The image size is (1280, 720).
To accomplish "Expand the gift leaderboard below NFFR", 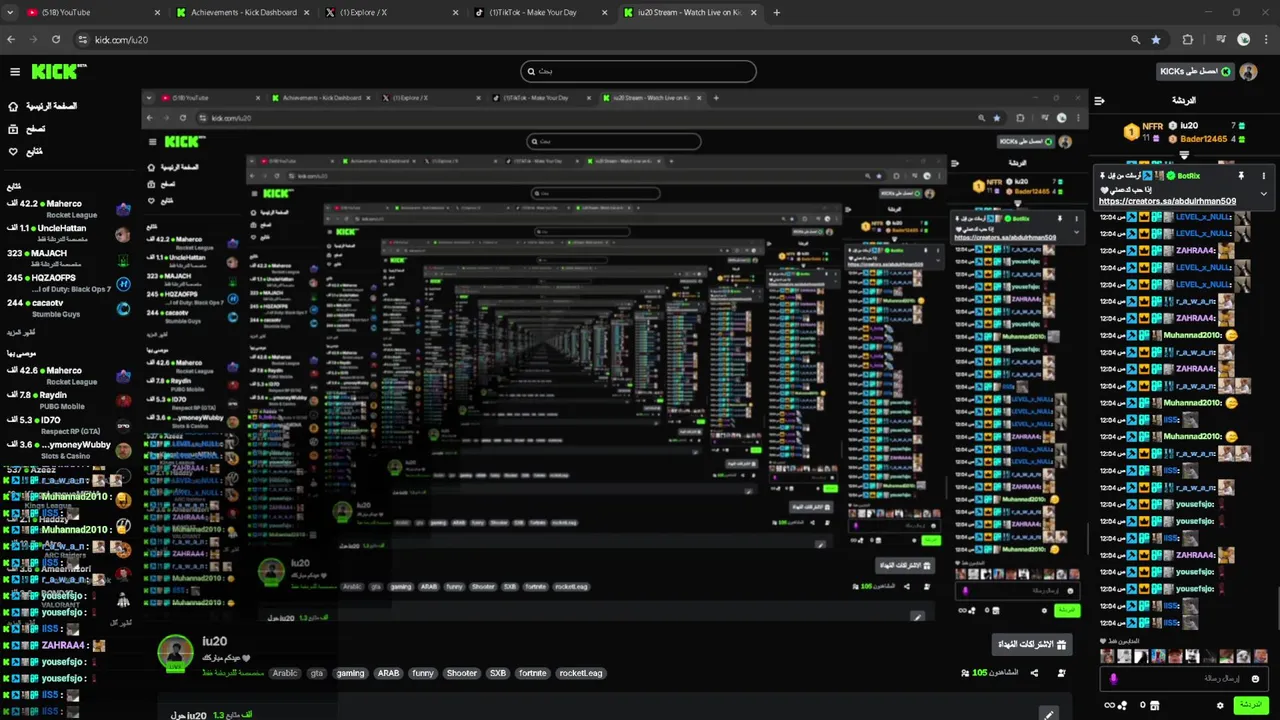I will (x=1184, y=155).
